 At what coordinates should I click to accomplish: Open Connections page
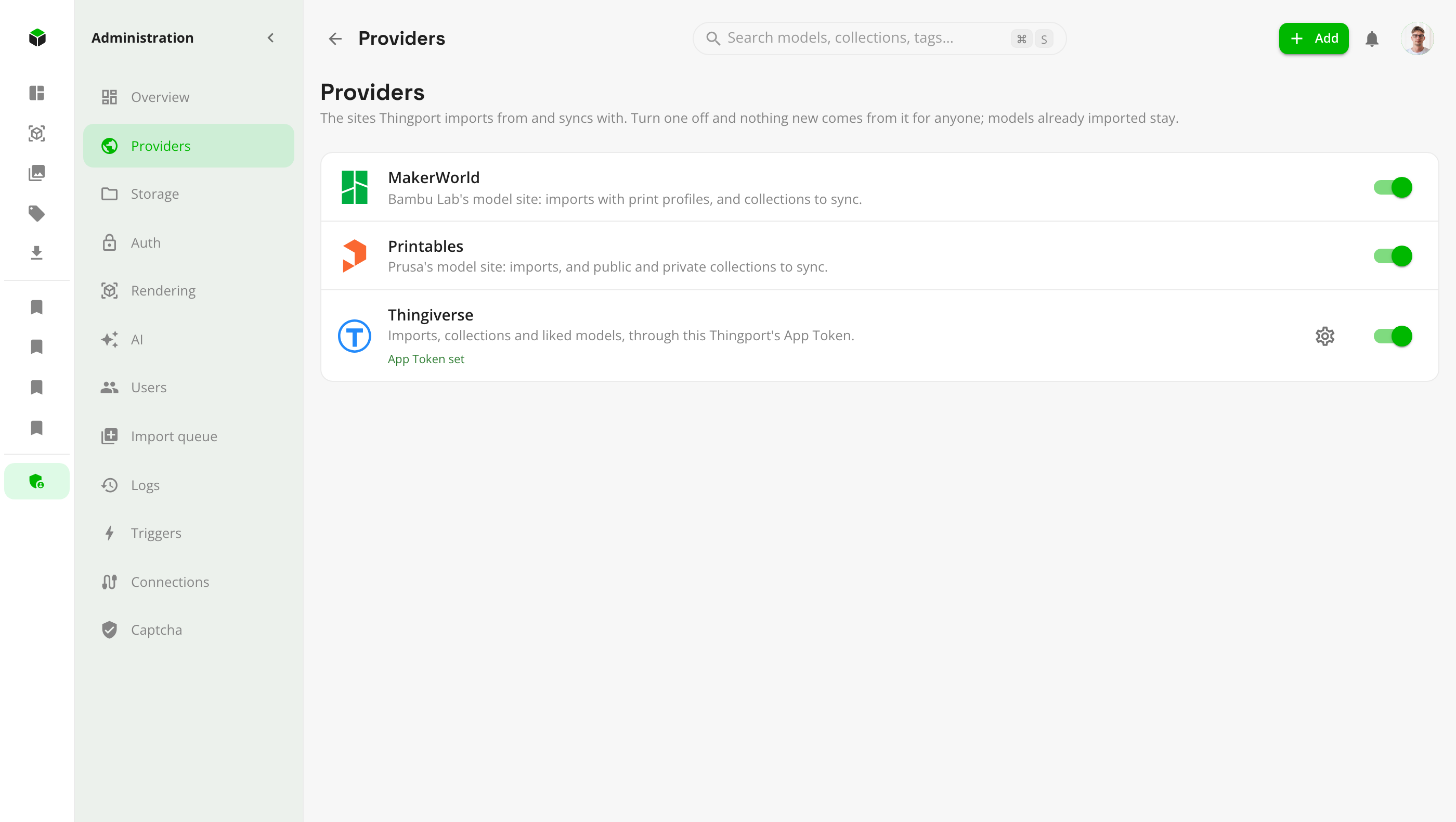pos(189,582)
